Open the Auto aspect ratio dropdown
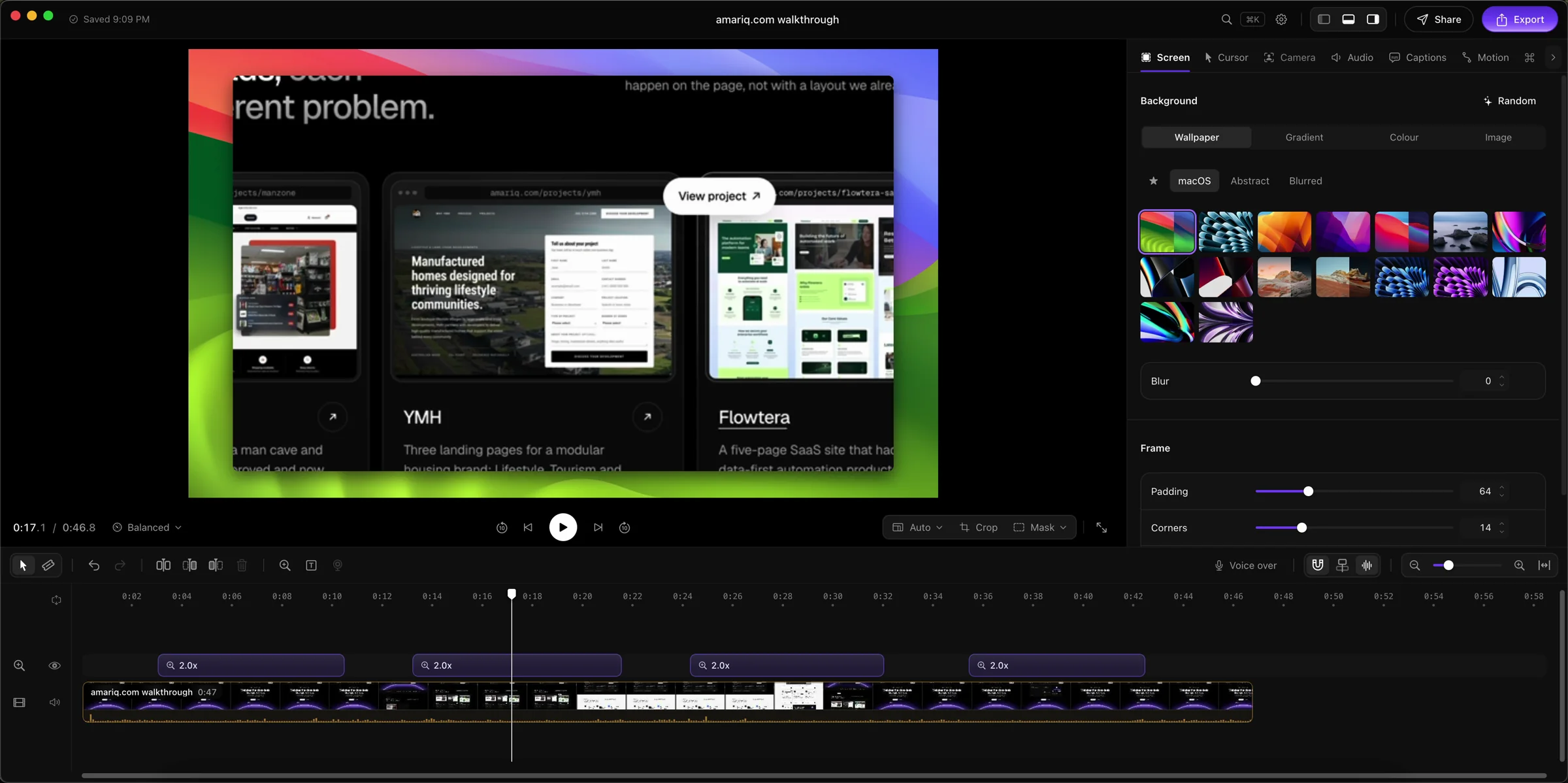 pyautogui.click(x=918, y=527)
